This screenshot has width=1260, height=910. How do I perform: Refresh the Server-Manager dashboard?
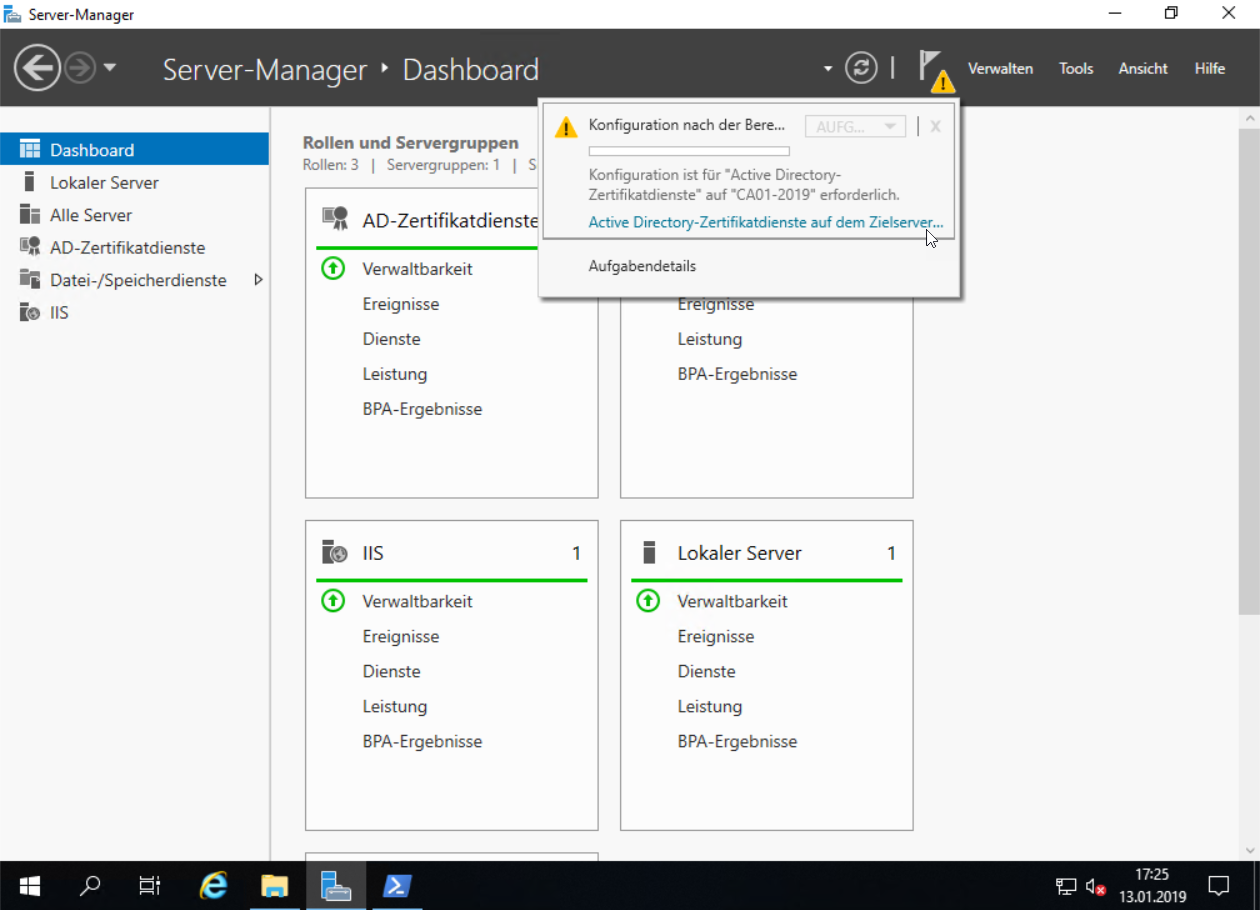861,68
